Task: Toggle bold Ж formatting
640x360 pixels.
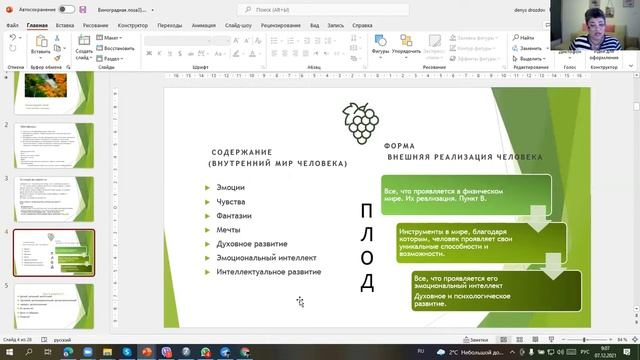Action: [149, 53]
